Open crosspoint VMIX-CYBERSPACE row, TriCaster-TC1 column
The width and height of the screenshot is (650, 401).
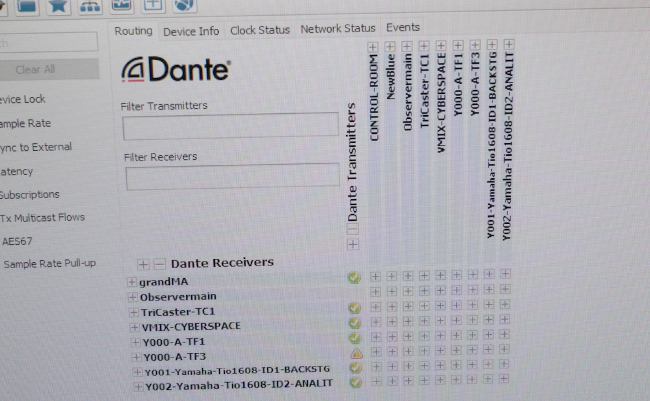[424, 321]
